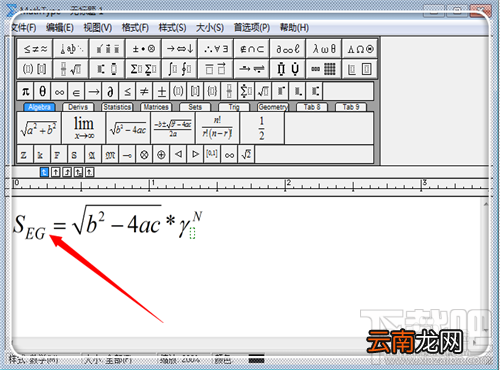Open the spaces and ellipses palette
This screenshot has width=500, height=370.
[71, 49]
